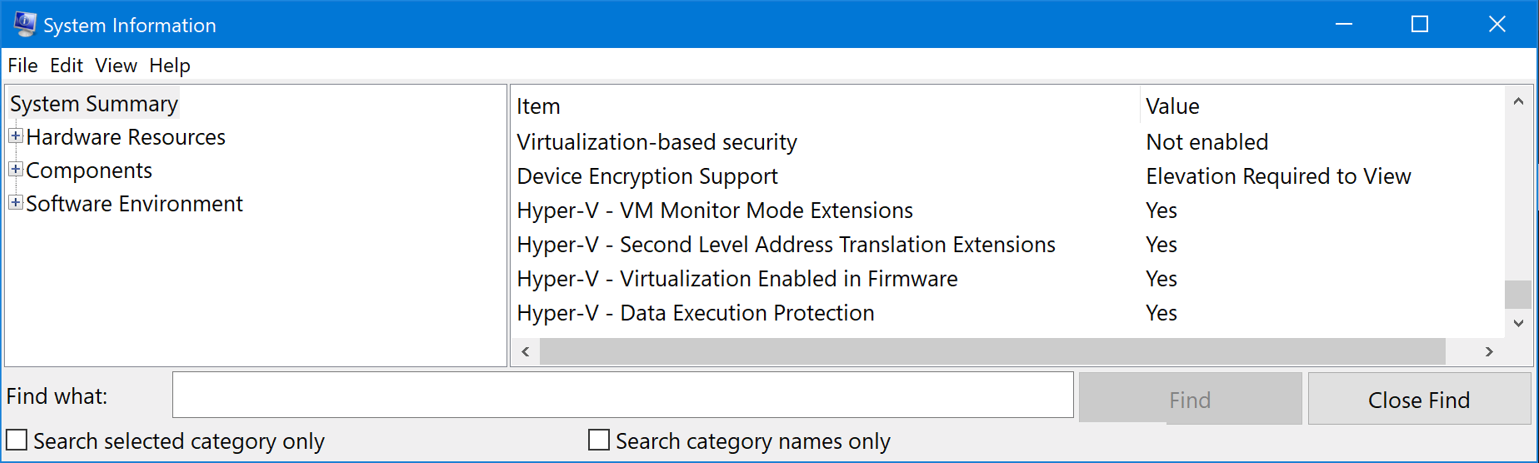Screen dimensions: 1539x463
Task: Open the View menu
Action: click(116, 66)
